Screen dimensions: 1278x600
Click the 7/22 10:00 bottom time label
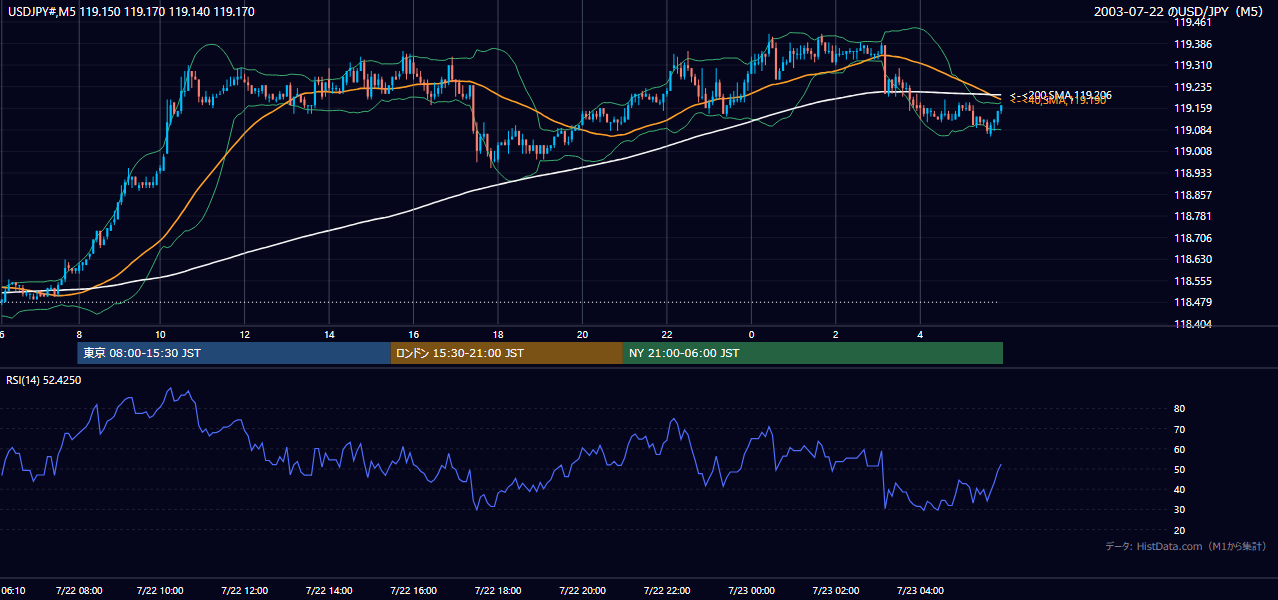(161, 591)
